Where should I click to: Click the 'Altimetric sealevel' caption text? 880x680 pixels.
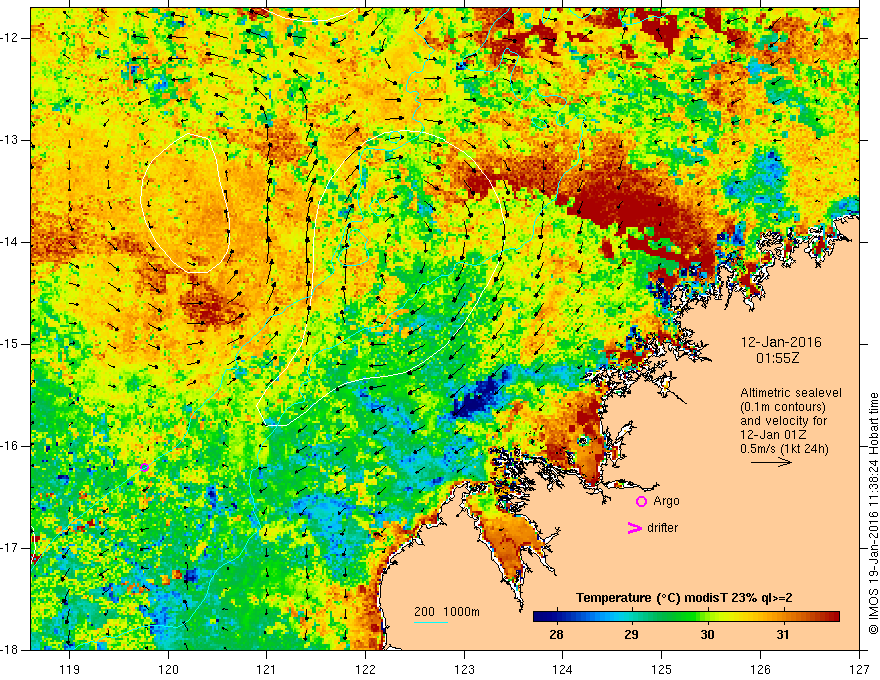click(791, 393)
